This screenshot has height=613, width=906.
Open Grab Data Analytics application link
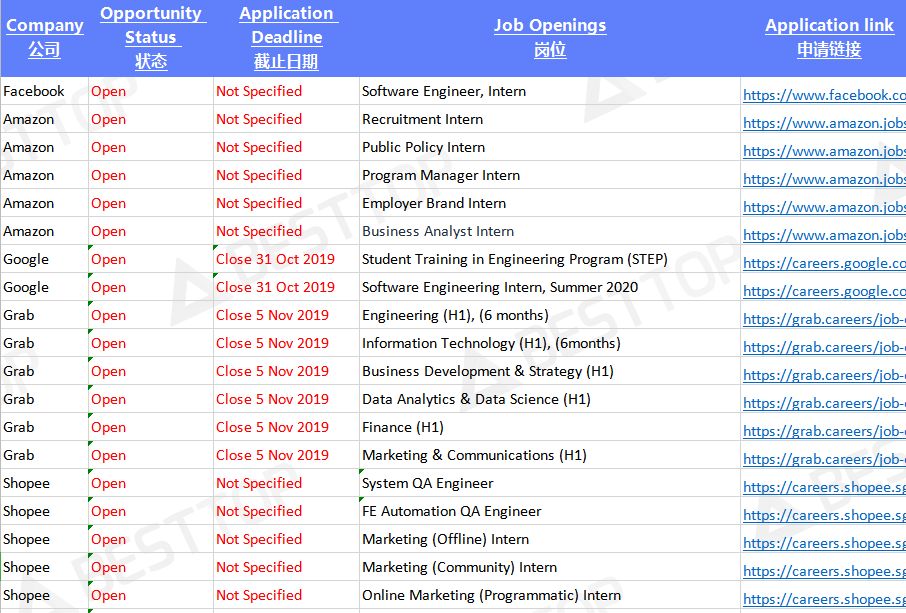[824, 403]
